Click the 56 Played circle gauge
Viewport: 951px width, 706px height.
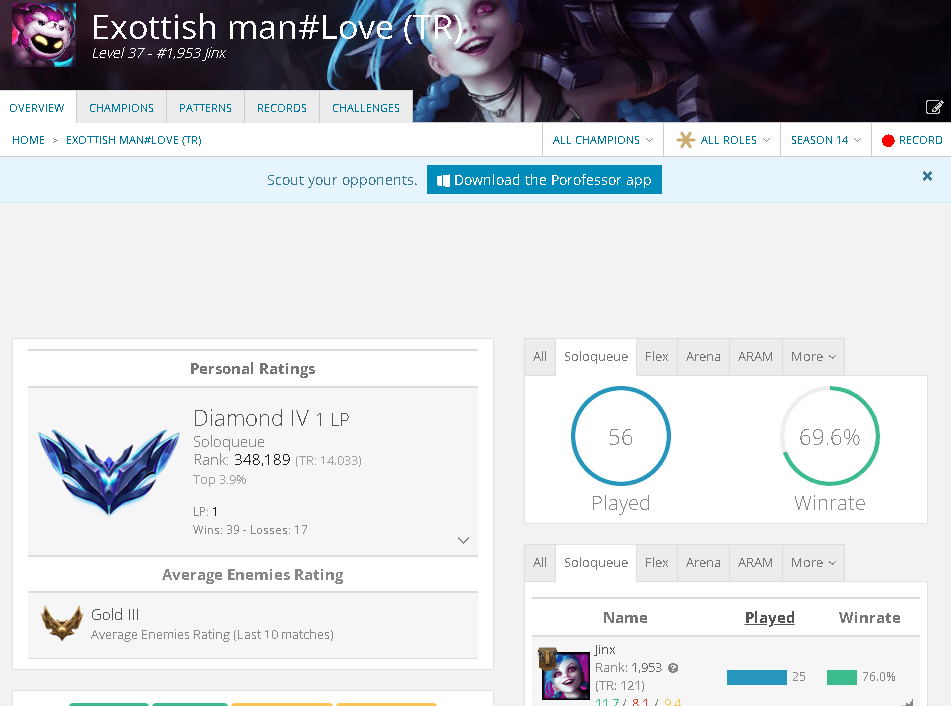pyautogui.click(x=620, y=436)
